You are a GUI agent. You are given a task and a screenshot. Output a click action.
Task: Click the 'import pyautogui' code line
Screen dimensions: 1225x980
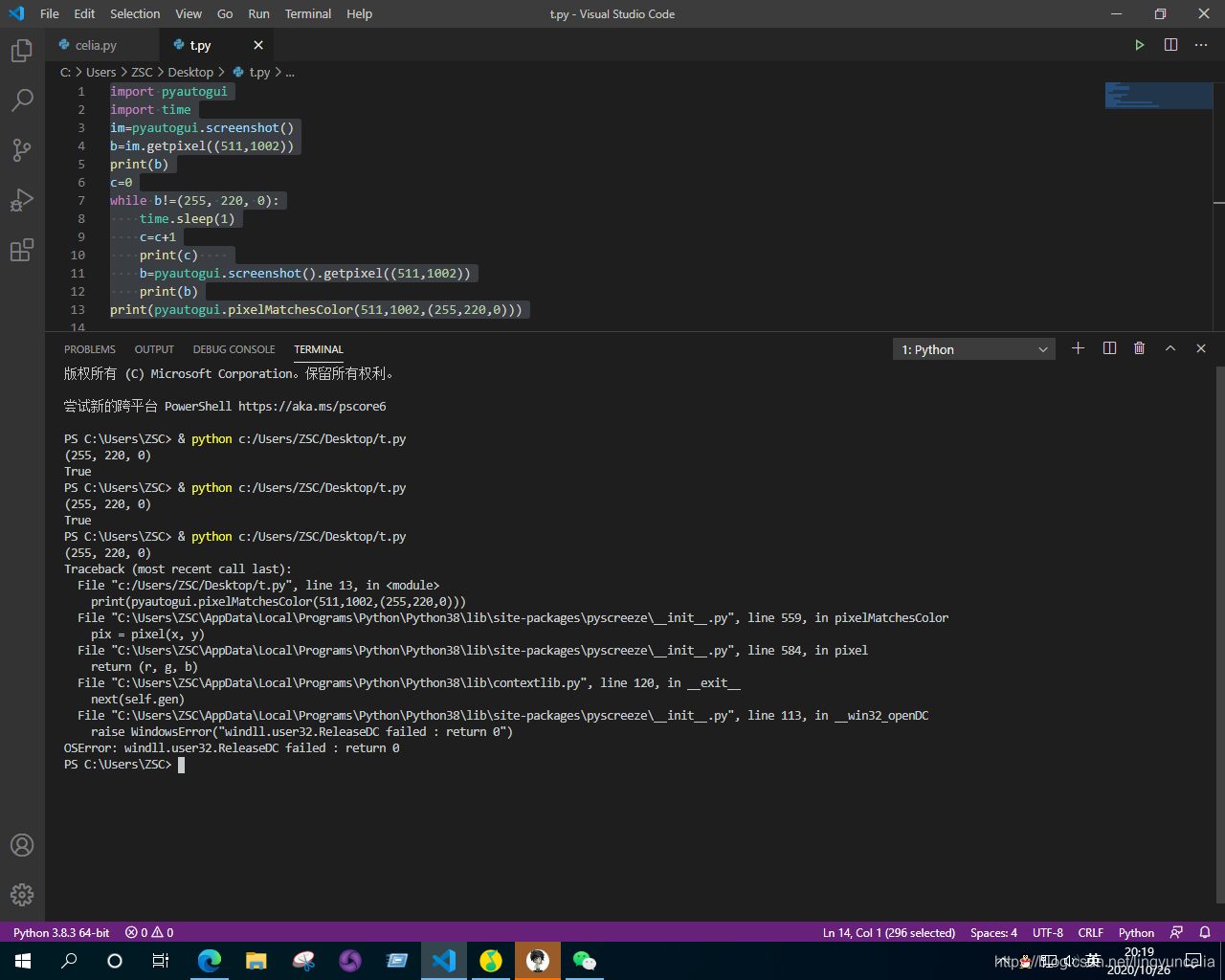click(168, 91)
